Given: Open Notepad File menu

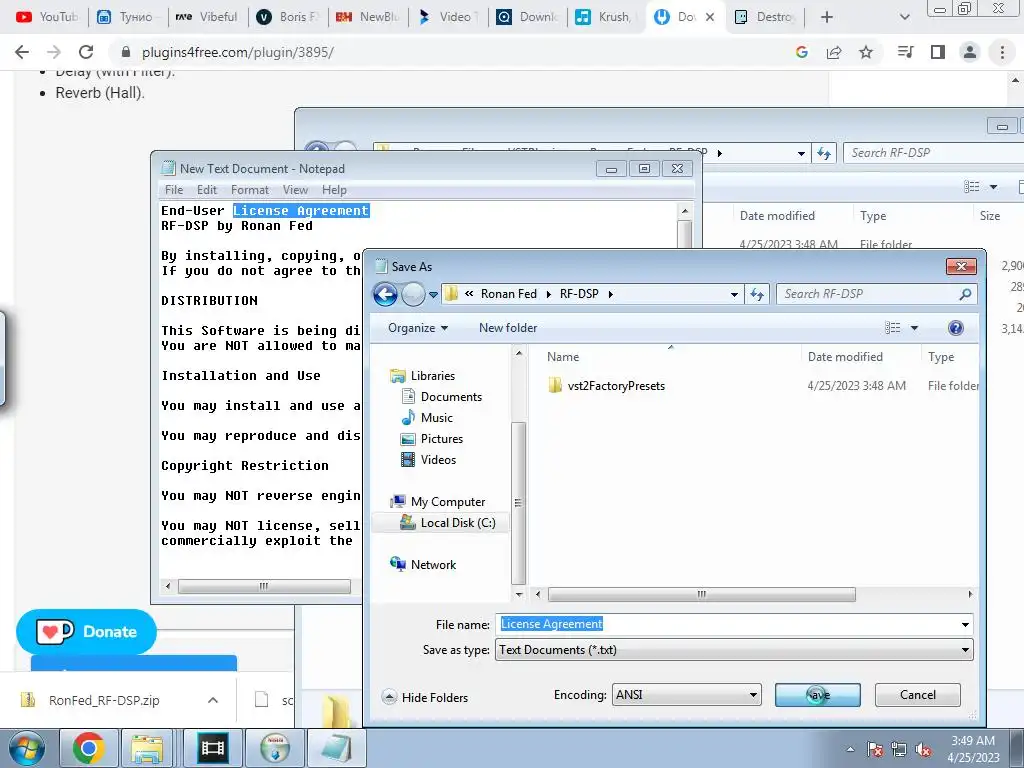Looking at the screenshot, I should click(174, 190).
